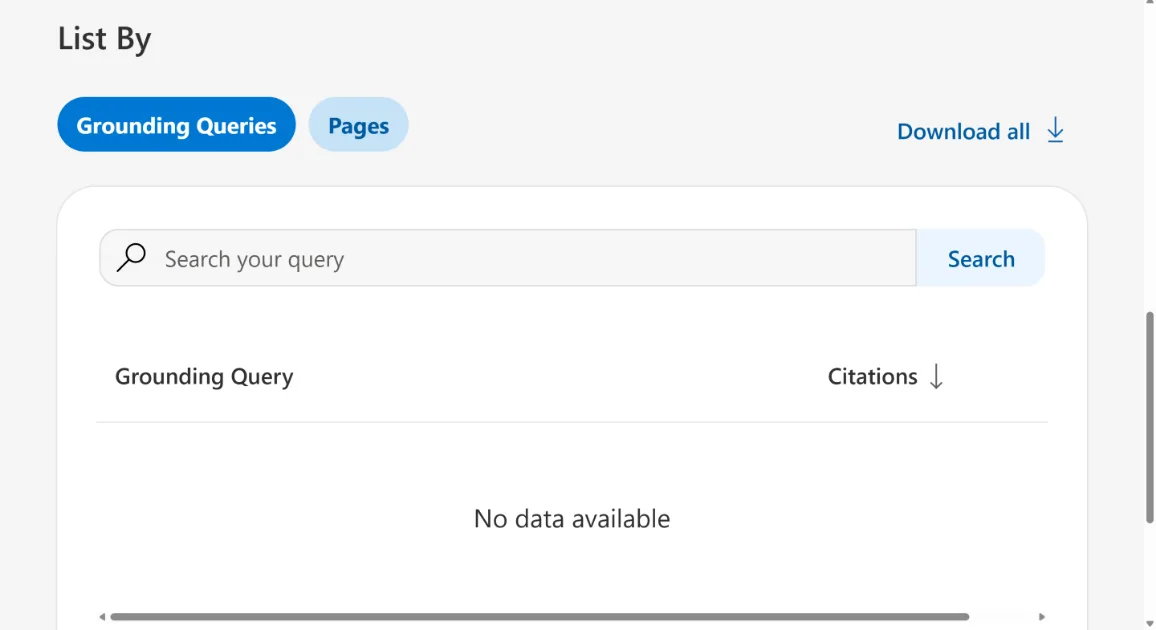Click the download icon next to Download all
Screen dimensions: 1156x630
1055,130
